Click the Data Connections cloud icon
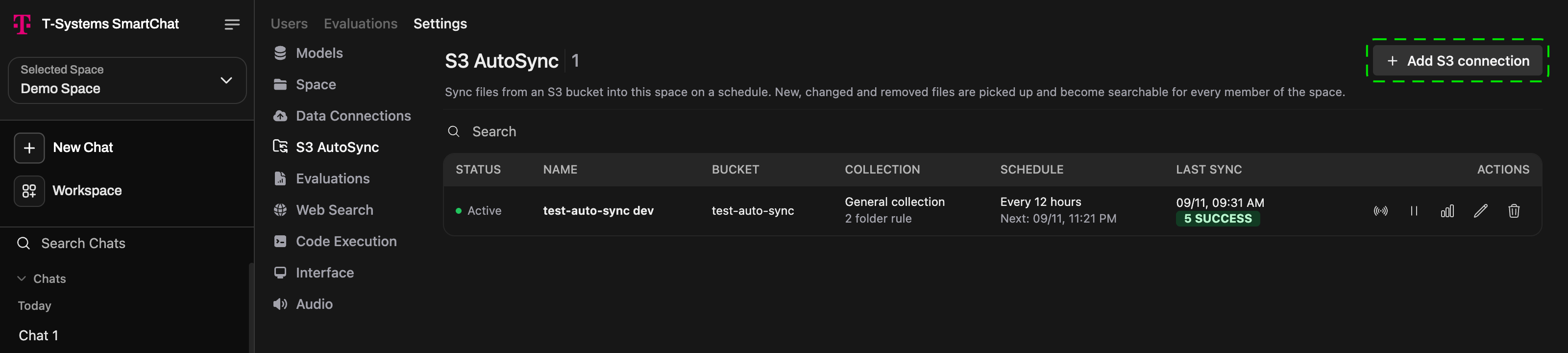Image resolution: width=1568 pixels, height=353 pixels. pyautogui.click(x=280, y=116)
